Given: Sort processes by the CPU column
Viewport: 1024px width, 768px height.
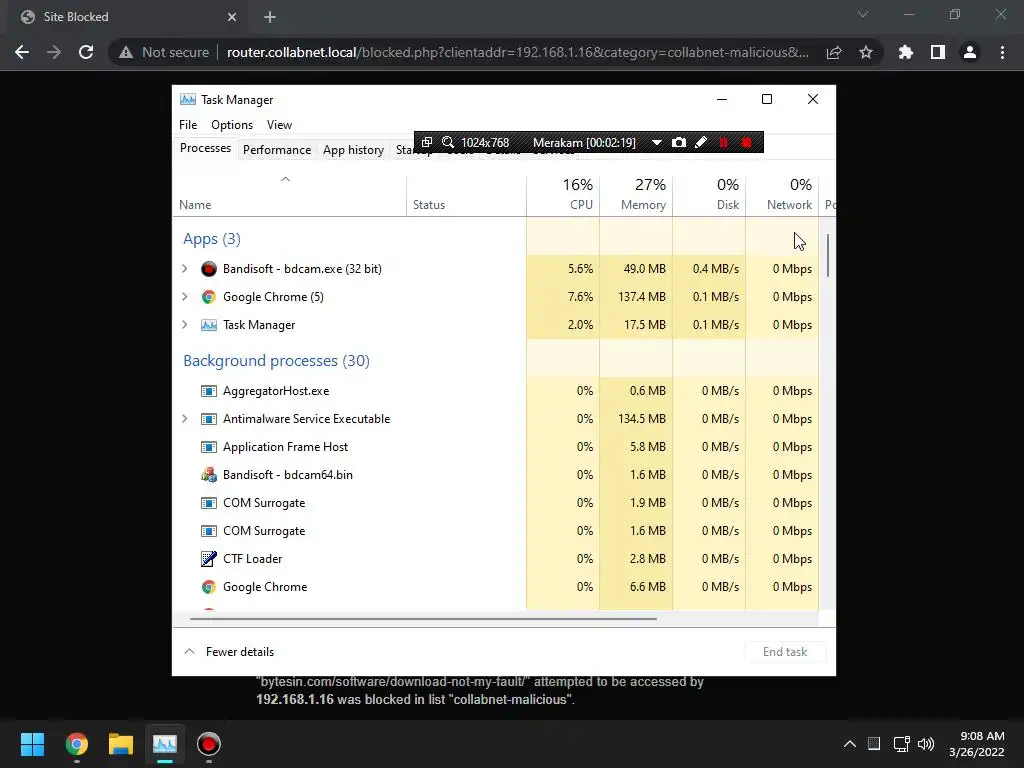Looking at the screenshot, I should pos(563,195).
